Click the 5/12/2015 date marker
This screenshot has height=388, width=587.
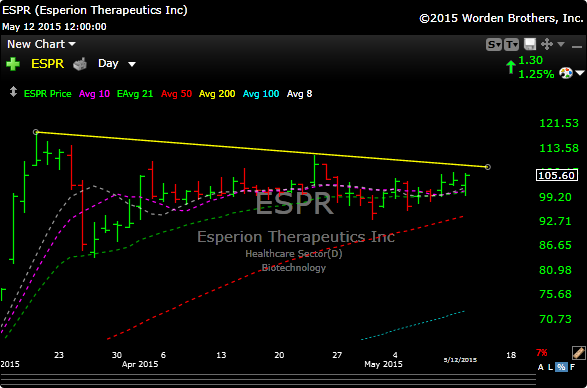[460, 360]
